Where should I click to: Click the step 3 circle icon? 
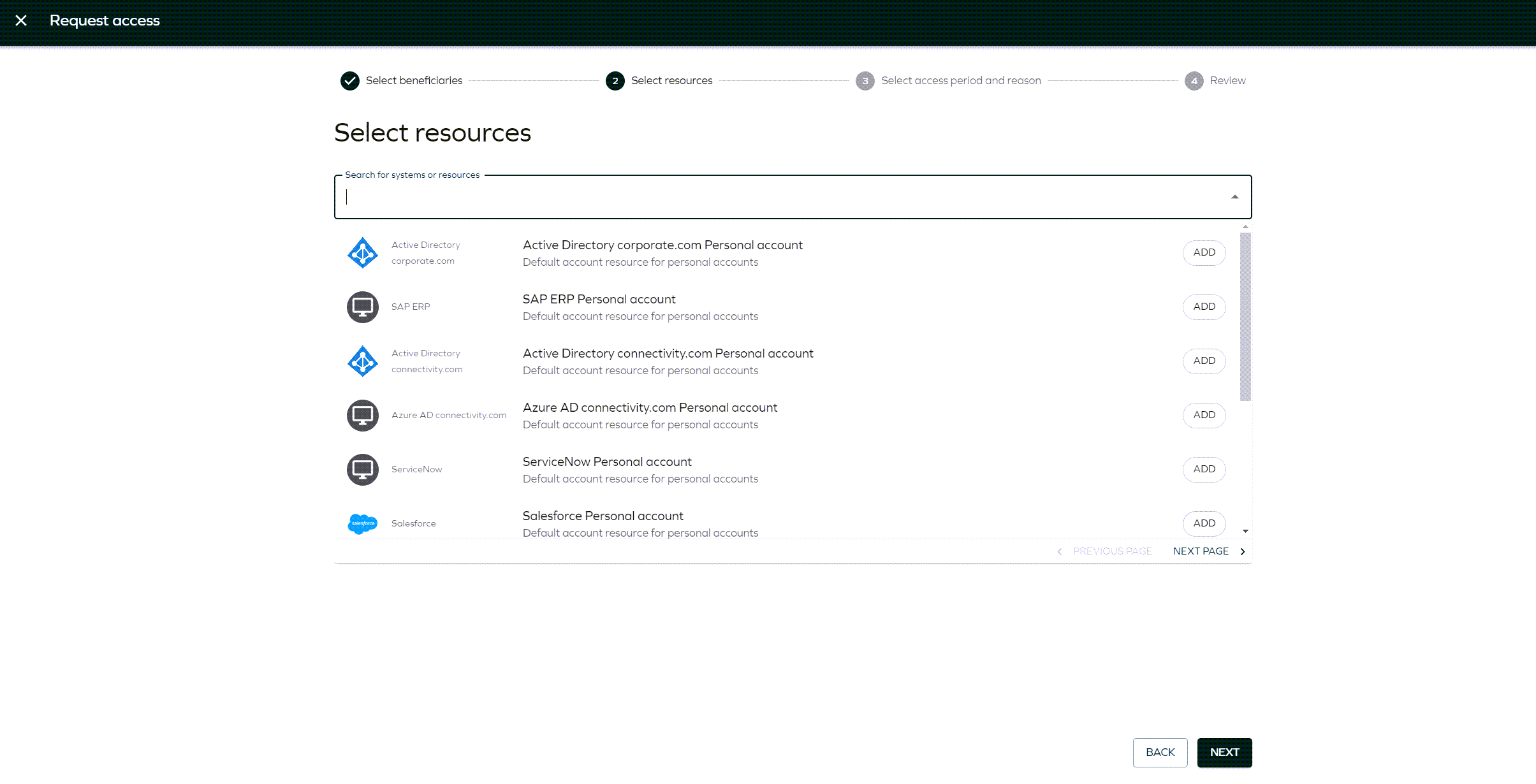click(x=865, y=81)
